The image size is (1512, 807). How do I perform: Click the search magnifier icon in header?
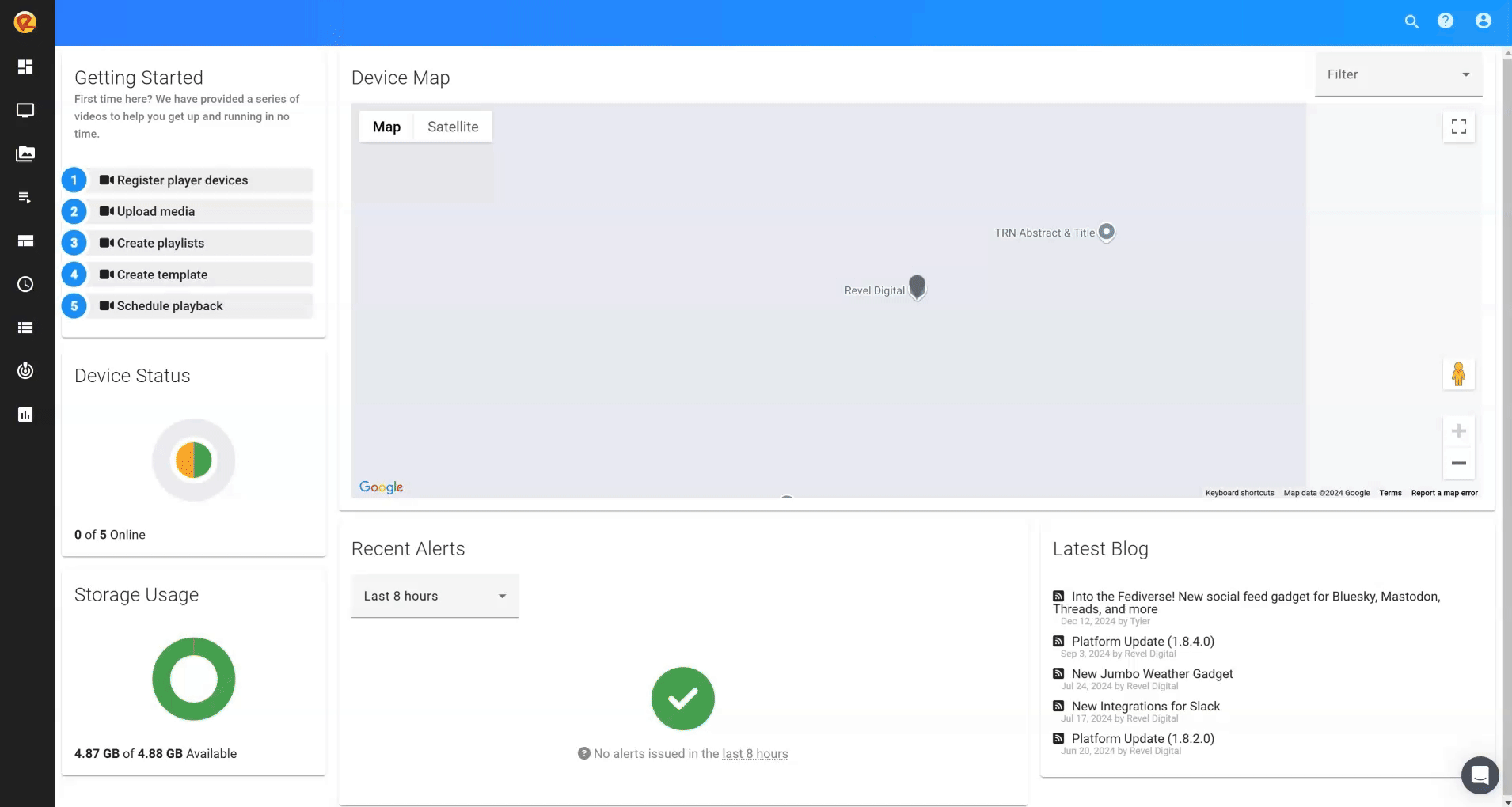pyautogui.click(x=1411, y=21)
